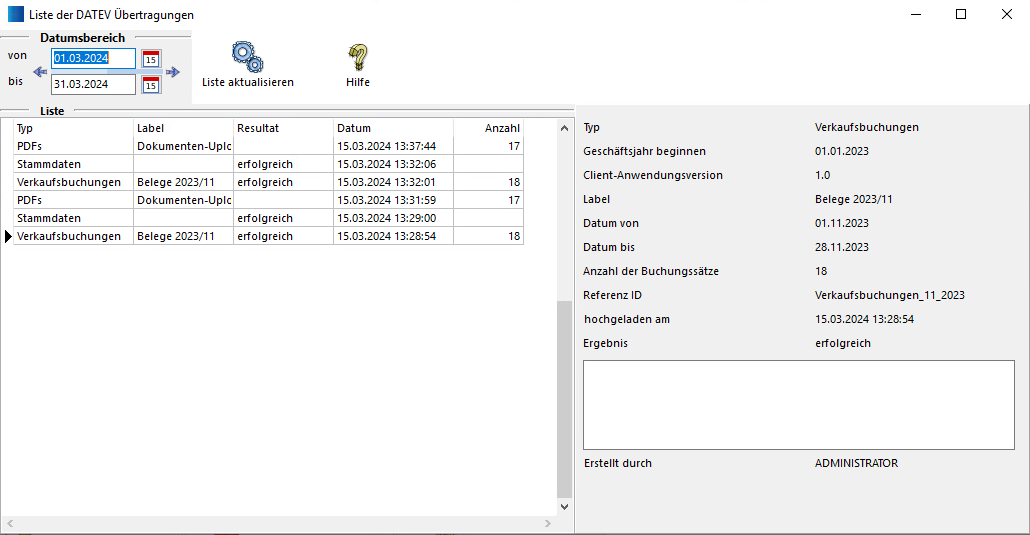This screenshot has height=535, width=1030.
Task: Select PDFs row from 13:37:44
Action: click(73, 146)
